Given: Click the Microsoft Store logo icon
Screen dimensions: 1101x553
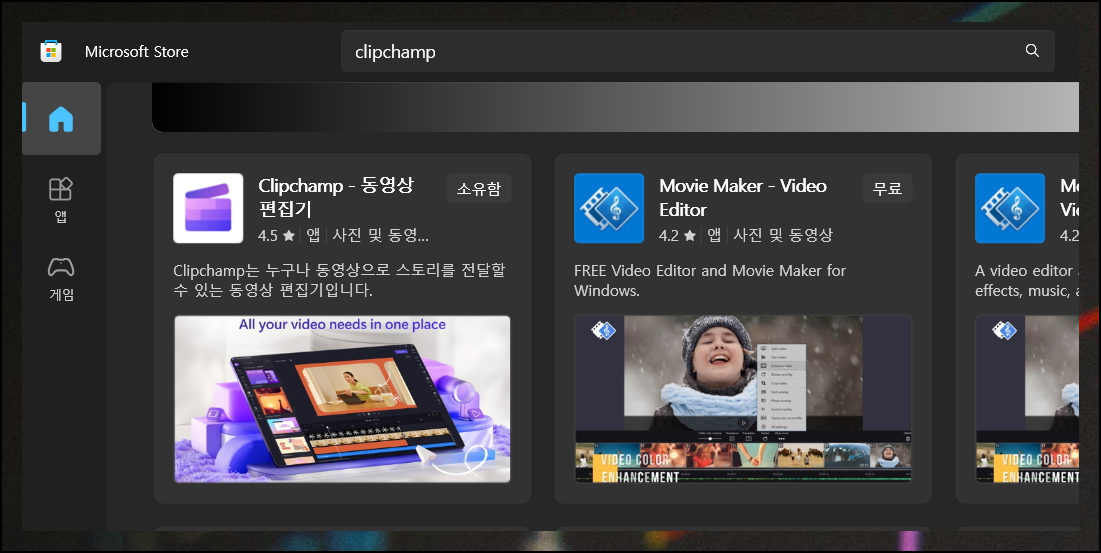Looking at the screenshot, I should pyautogui.click(x=51, y=51).
